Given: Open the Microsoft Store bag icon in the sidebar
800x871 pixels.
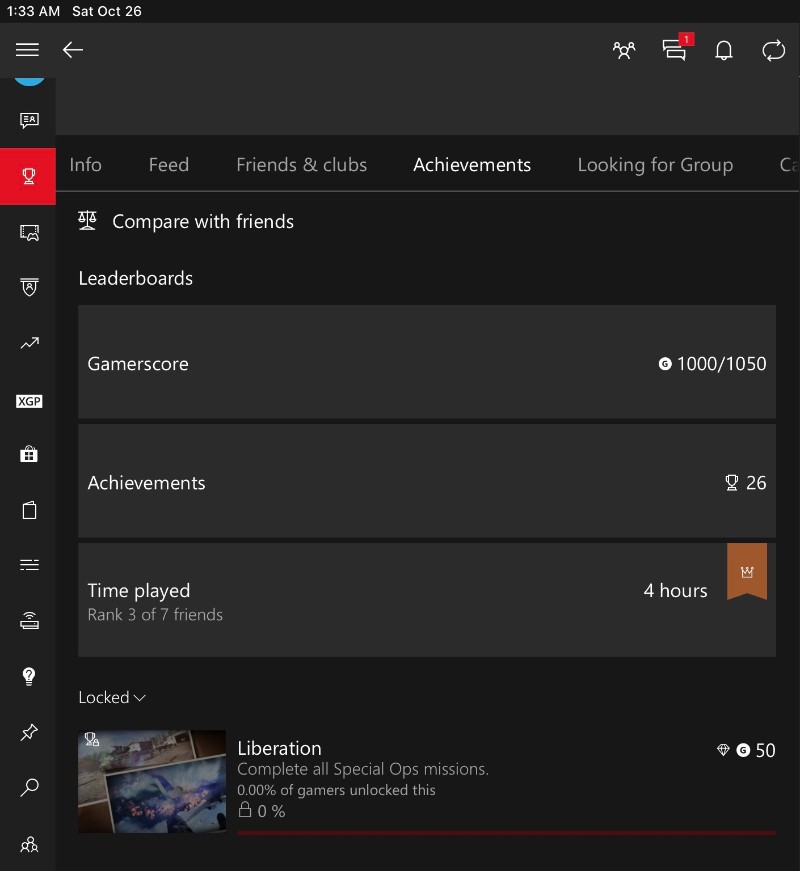Looking at the screenshot, I should 29,454.
